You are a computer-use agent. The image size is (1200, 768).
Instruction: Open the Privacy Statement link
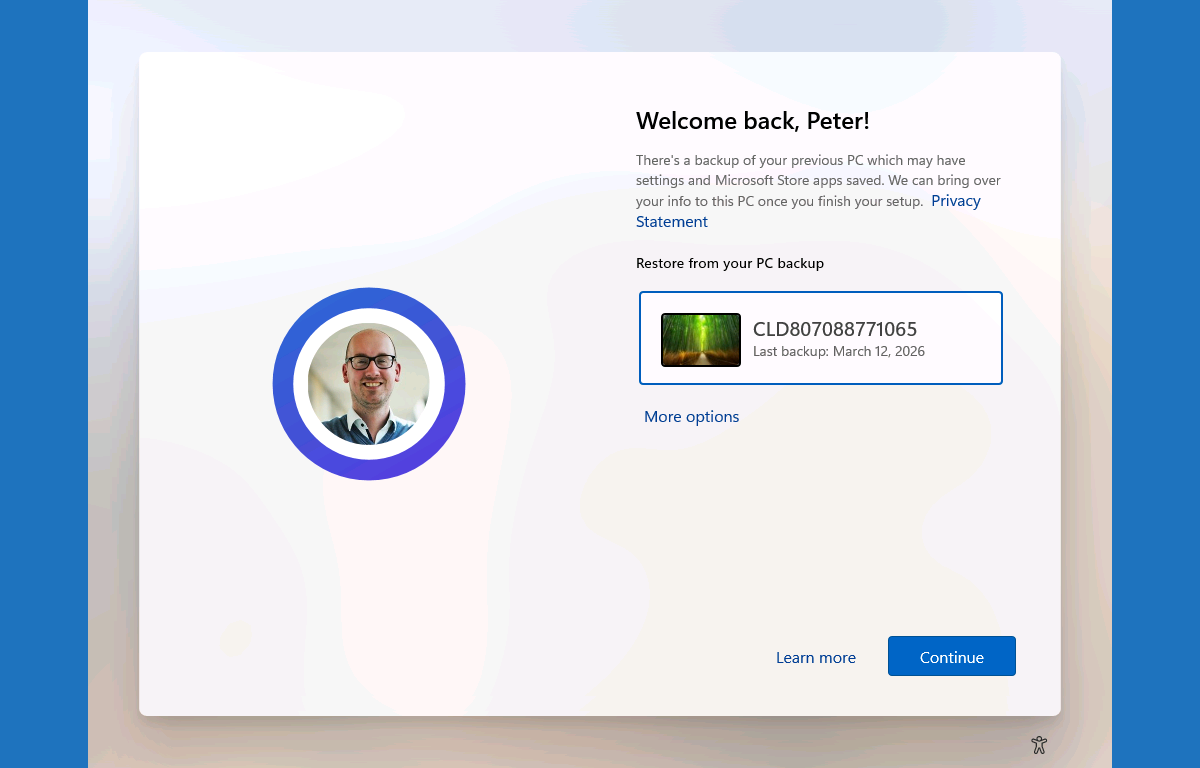(x=955, y=201)
